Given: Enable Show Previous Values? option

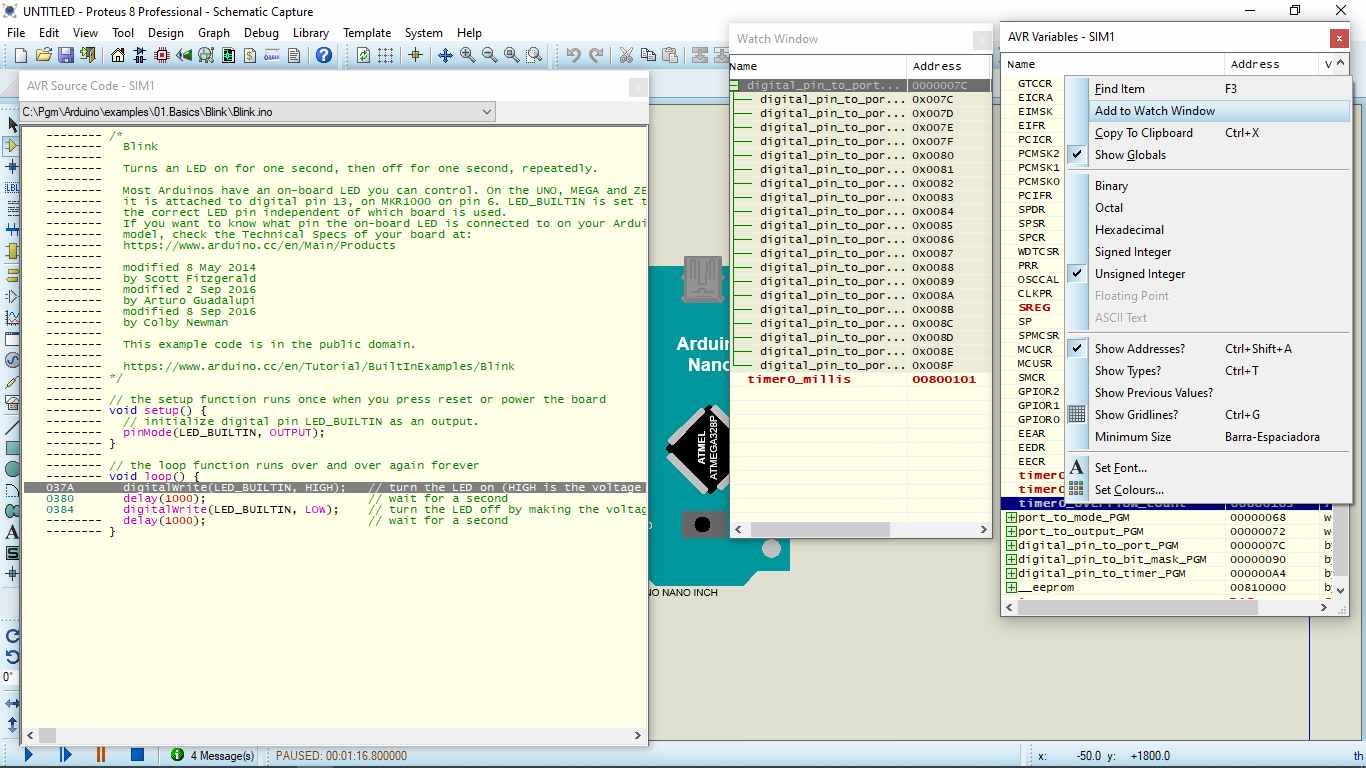Looking at the screenshot, I should tap(1208, 393).
